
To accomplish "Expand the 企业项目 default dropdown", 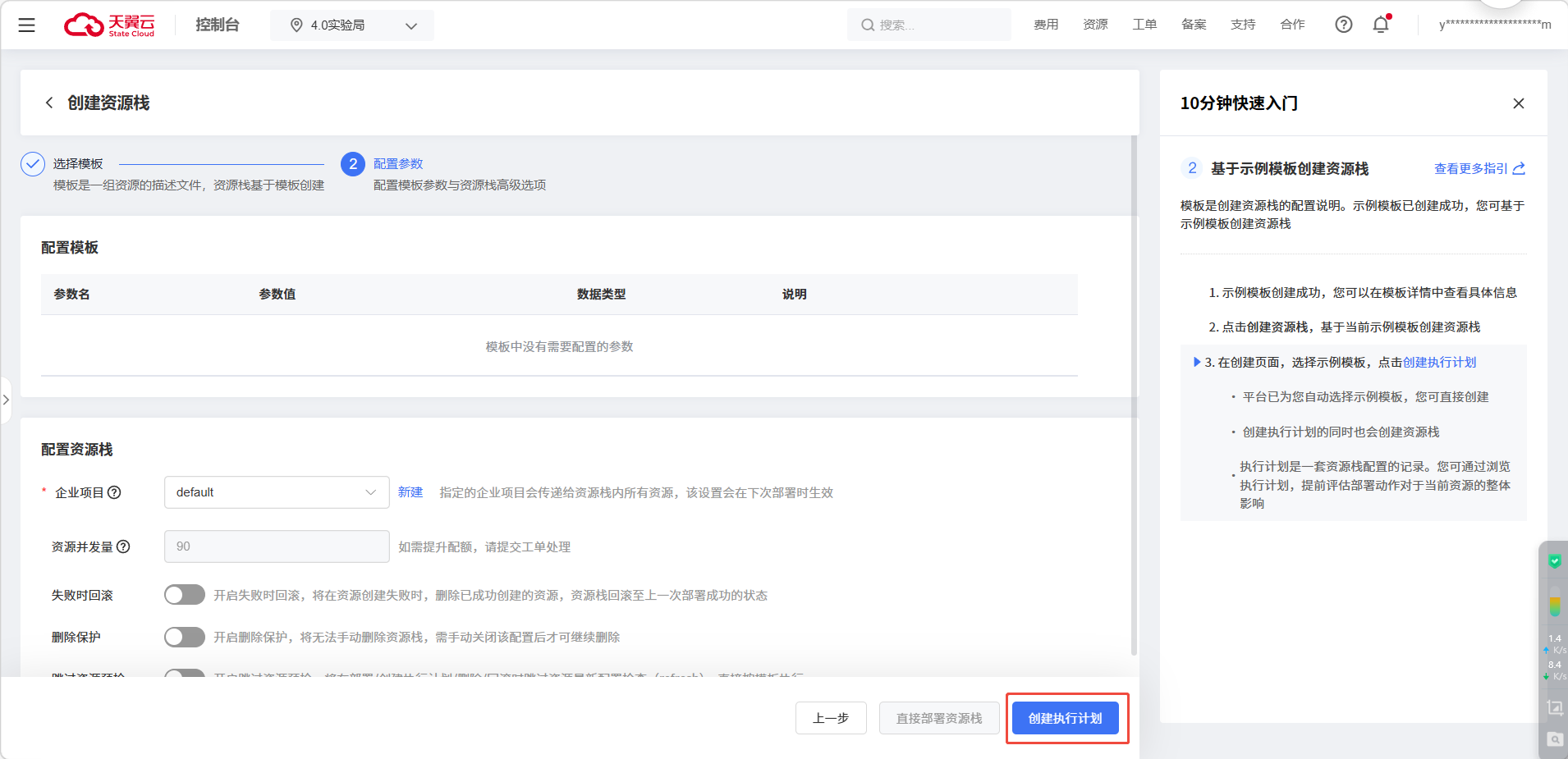I will point(277,492).
